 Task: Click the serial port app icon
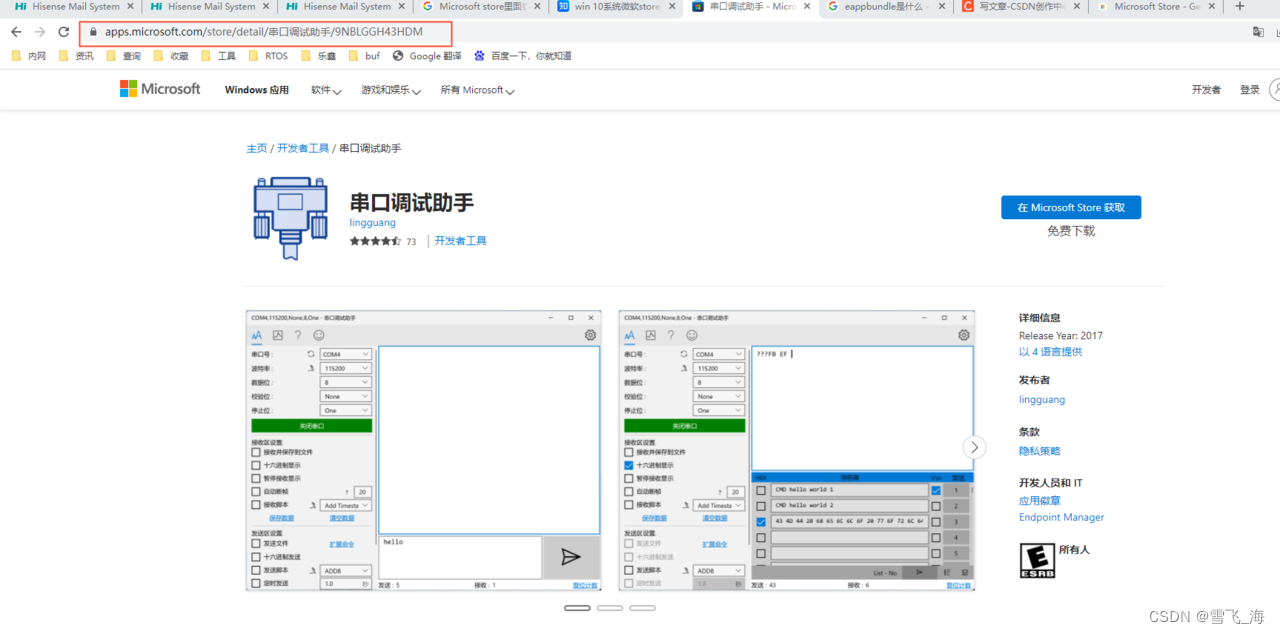(x=290, y=218)
